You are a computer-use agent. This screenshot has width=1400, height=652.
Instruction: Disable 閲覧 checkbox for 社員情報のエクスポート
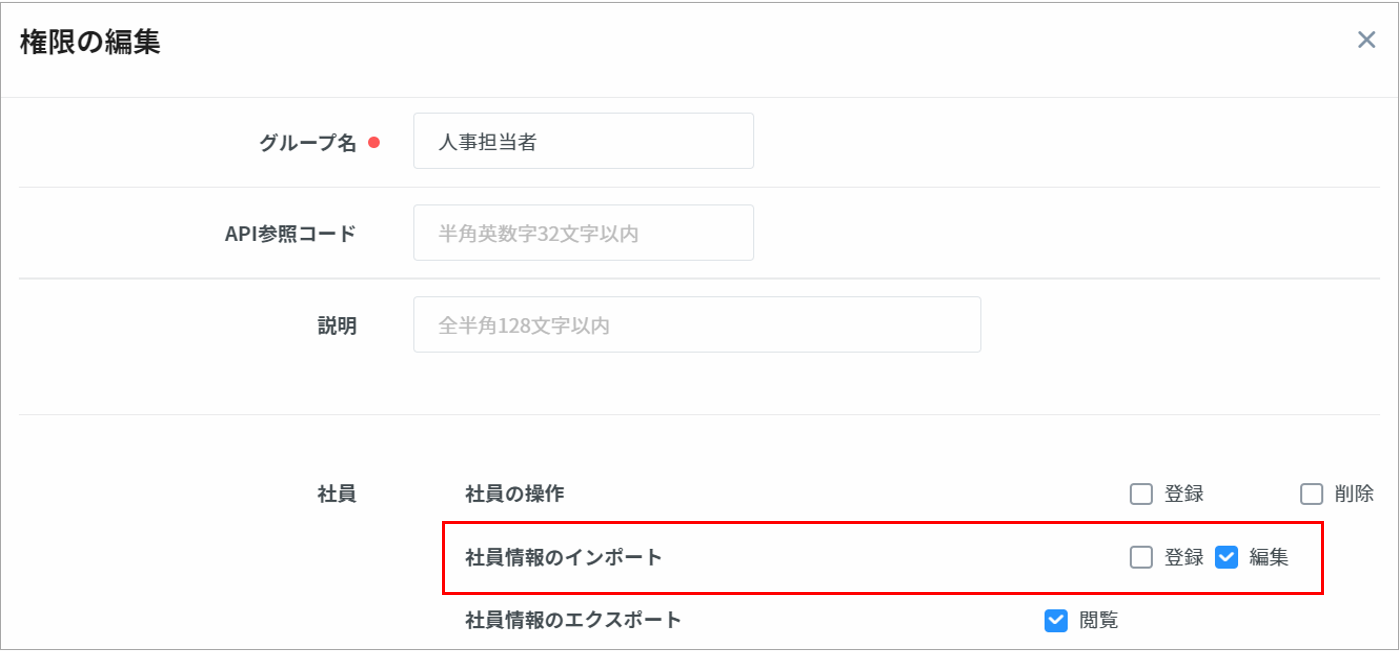point(1056,621)
